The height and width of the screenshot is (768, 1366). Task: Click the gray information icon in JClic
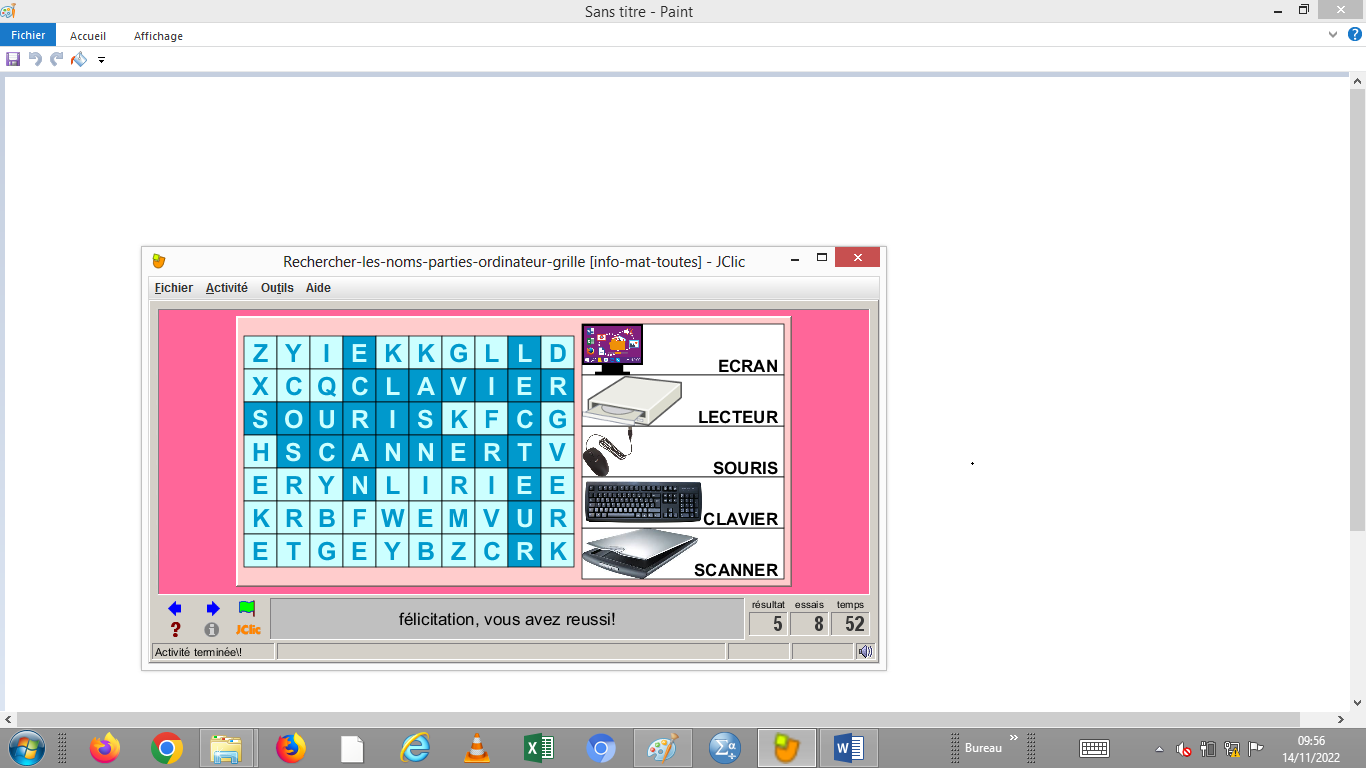tap(211, 630)
